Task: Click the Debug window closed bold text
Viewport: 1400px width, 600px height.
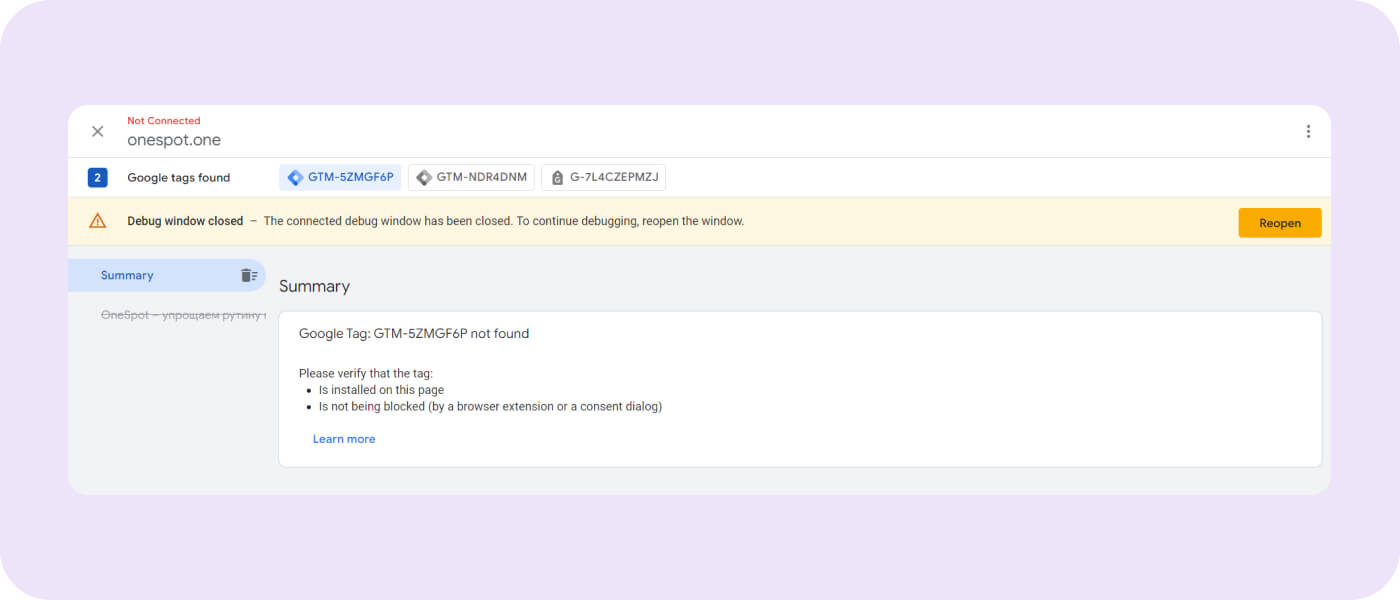Action: click(x=185, y=221)
